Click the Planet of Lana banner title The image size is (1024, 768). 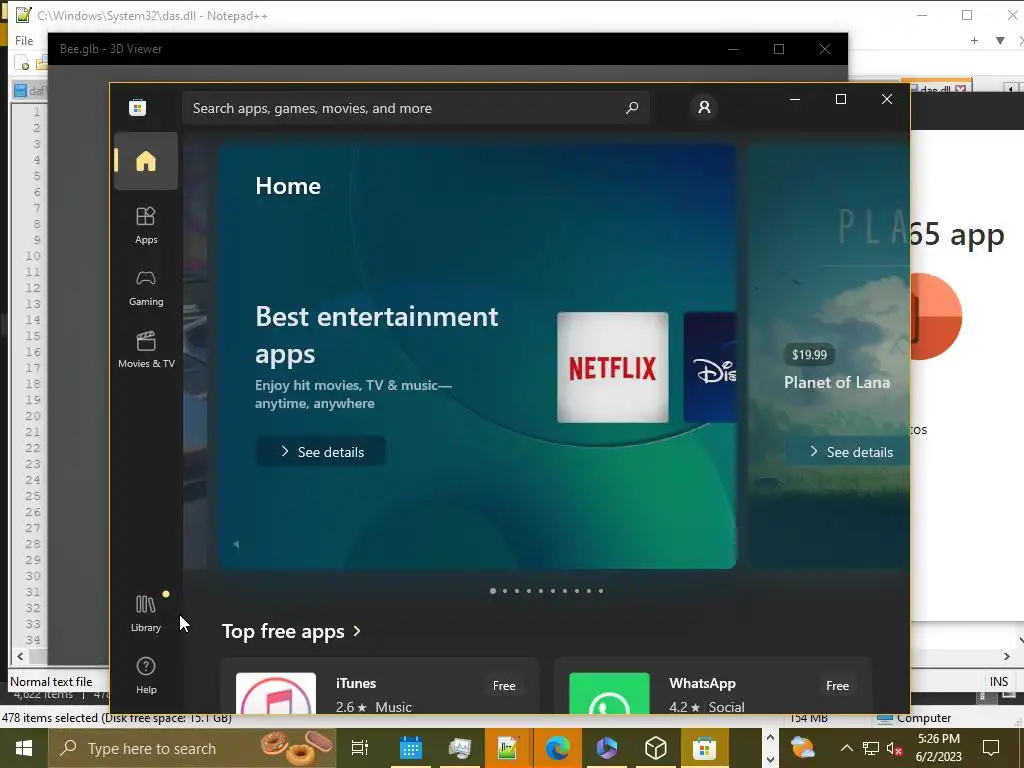(x=837, y=382)
